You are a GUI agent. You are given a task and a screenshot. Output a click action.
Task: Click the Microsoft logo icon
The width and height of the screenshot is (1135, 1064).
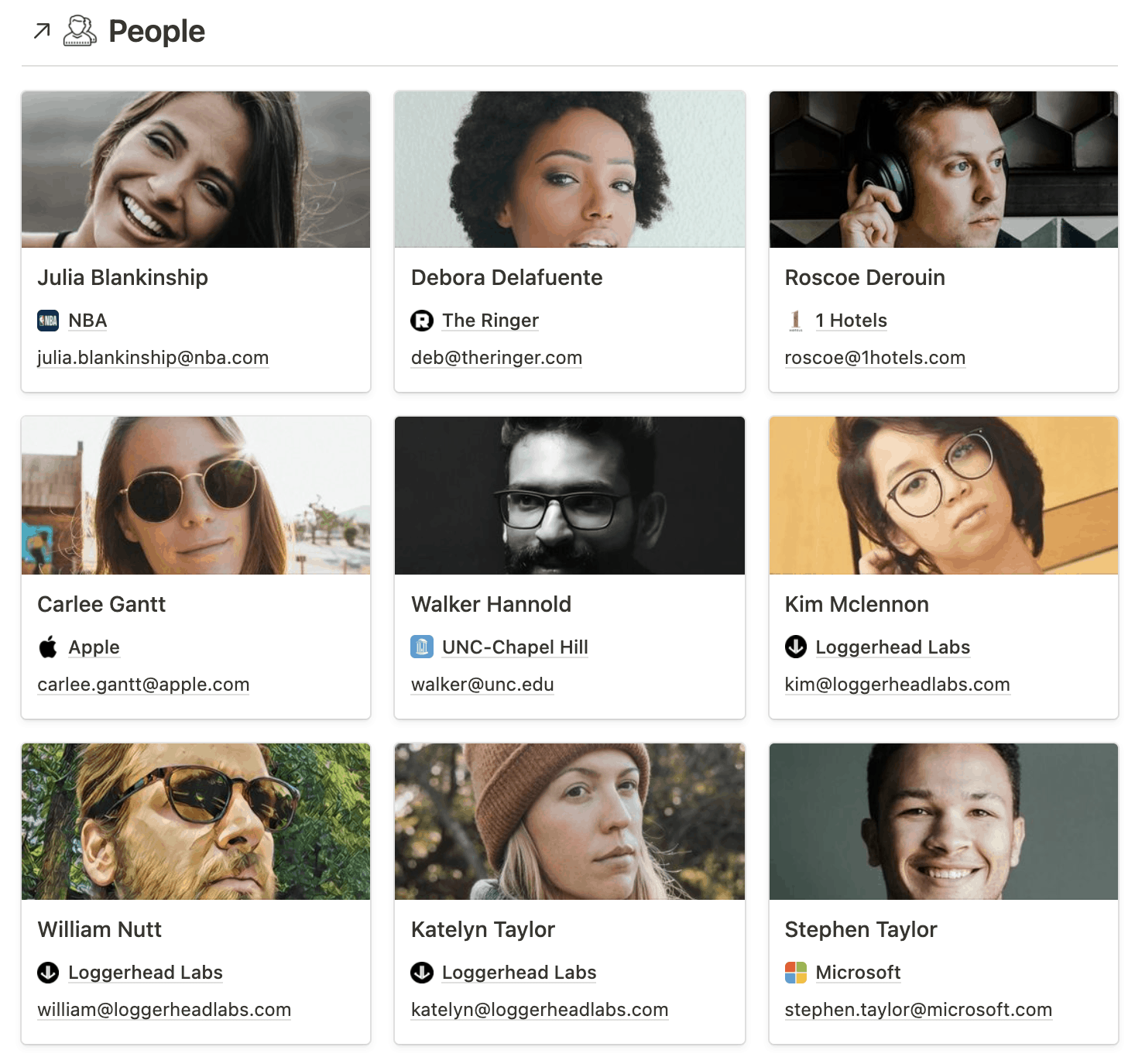coord(796,973)
